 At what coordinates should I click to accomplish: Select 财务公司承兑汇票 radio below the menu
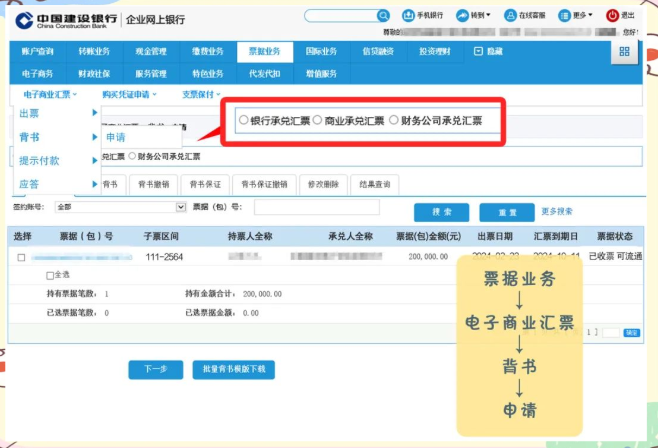[x=132, y=156]
